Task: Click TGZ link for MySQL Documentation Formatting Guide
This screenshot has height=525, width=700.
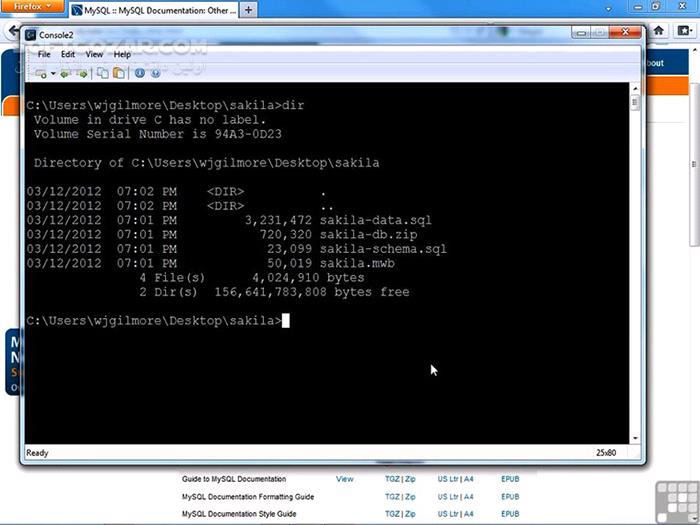Action: tap(392, 497)
